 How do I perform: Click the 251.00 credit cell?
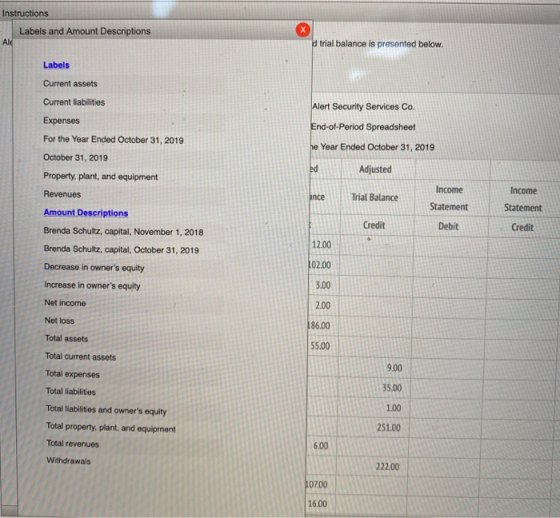pos(389,428)
